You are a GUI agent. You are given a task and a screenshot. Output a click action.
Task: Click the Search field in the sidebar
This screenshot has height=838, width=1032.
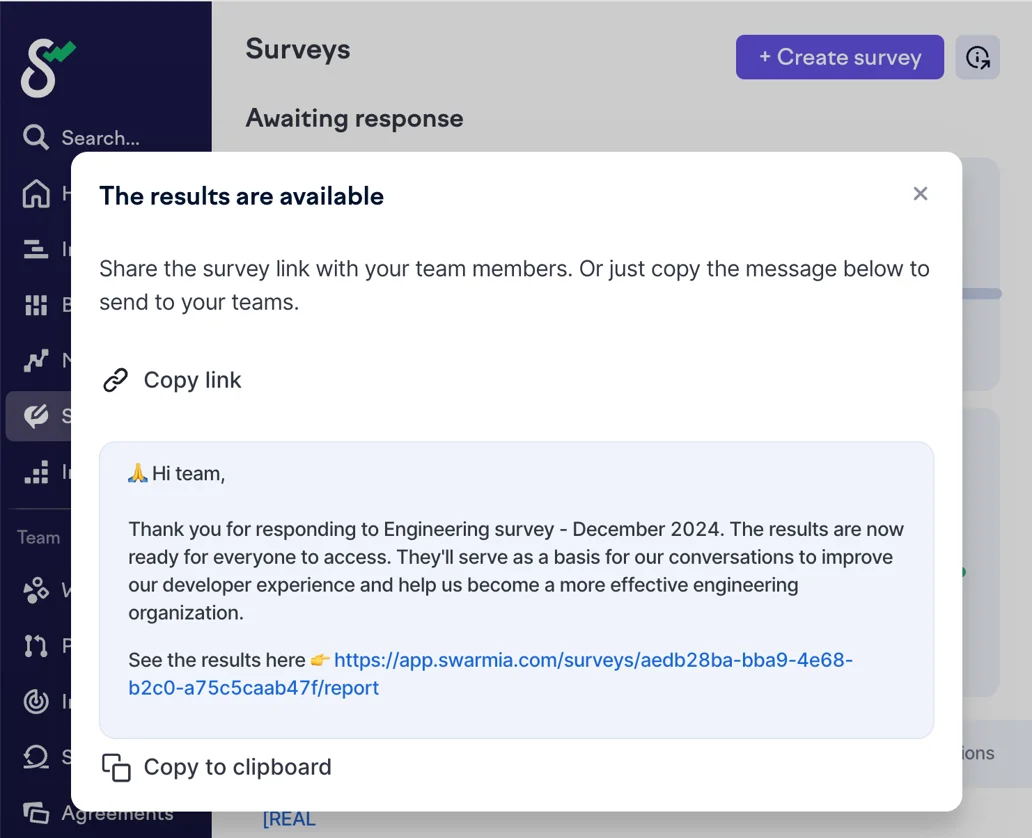[x=100, y=138]
